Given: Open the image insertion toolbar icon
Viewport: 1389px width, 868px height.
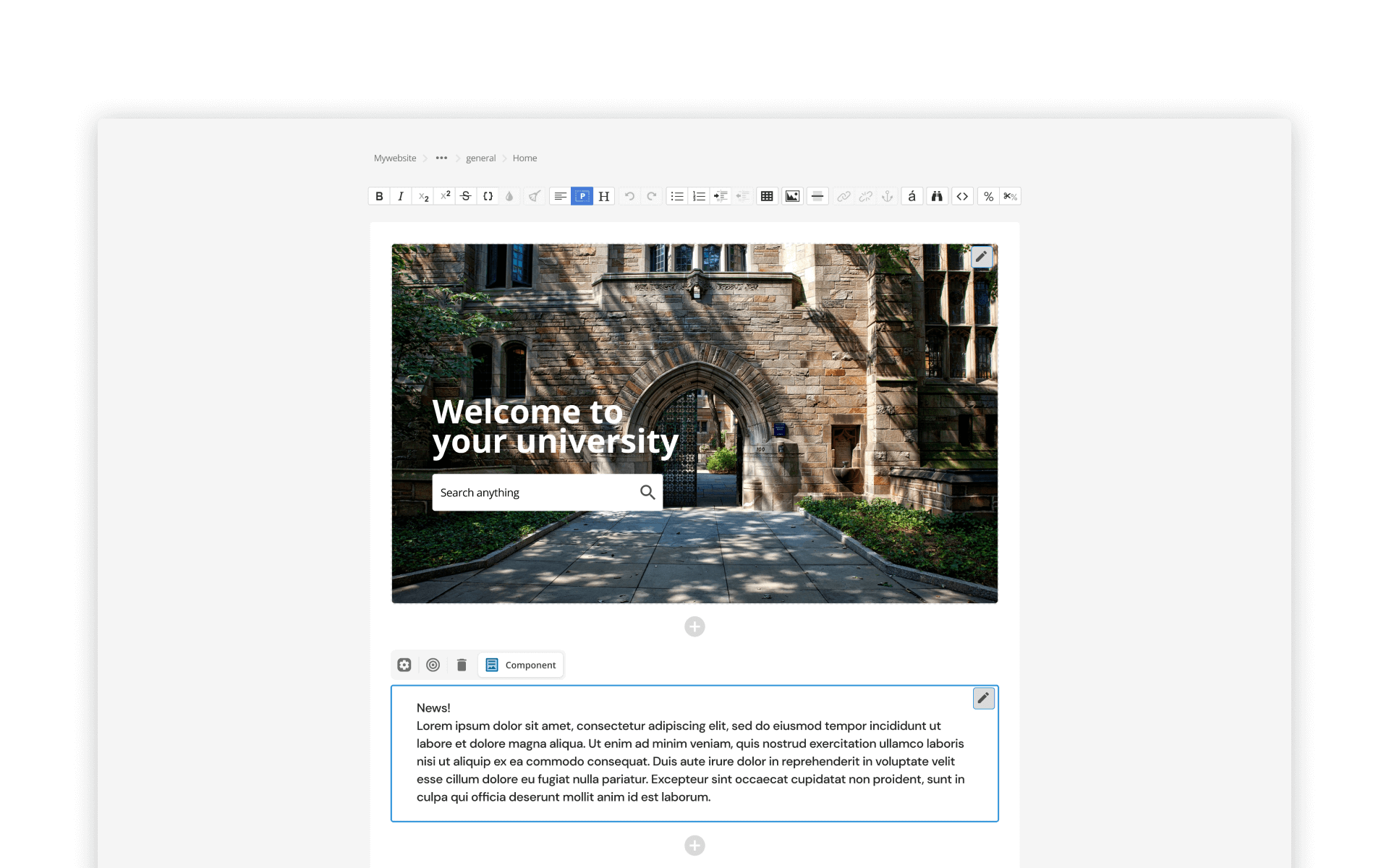Looking at the screenshot, I should pyautogui.click(x=792, y=196).
